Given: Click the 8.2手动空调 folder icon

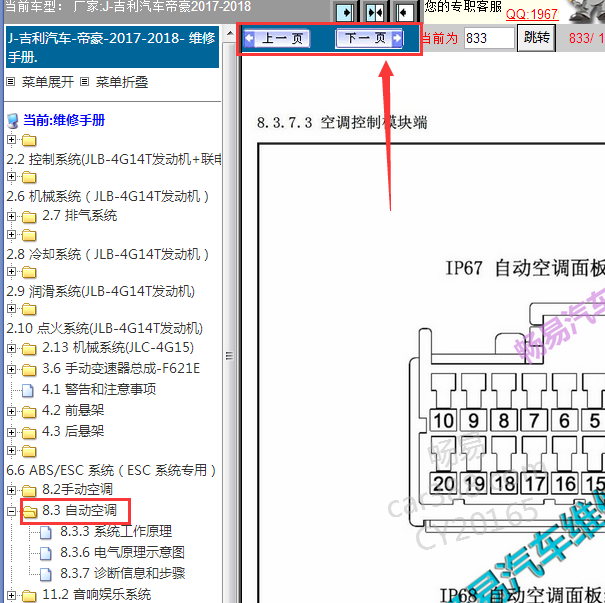Looking at the screenshot, I should (29, 491).
